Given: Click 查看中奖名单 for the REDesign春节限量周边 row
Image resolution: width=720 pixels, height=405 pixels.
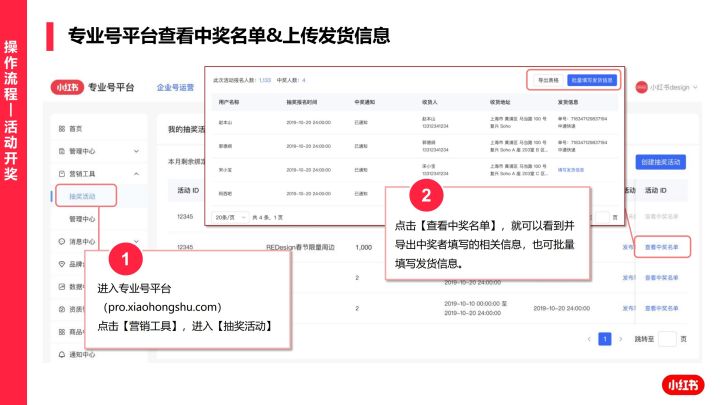Looking at the screenshot, I should (661, 247).
